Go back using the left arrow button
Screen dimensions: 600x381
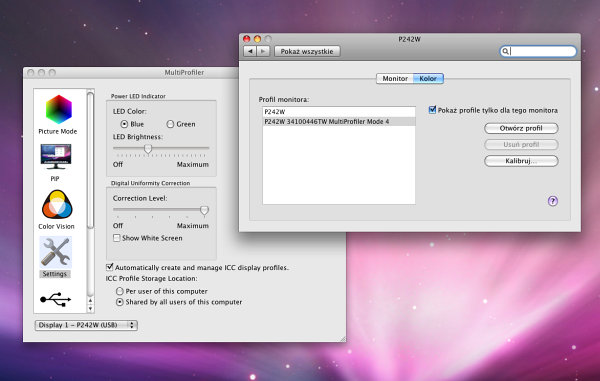pos(250,51)
